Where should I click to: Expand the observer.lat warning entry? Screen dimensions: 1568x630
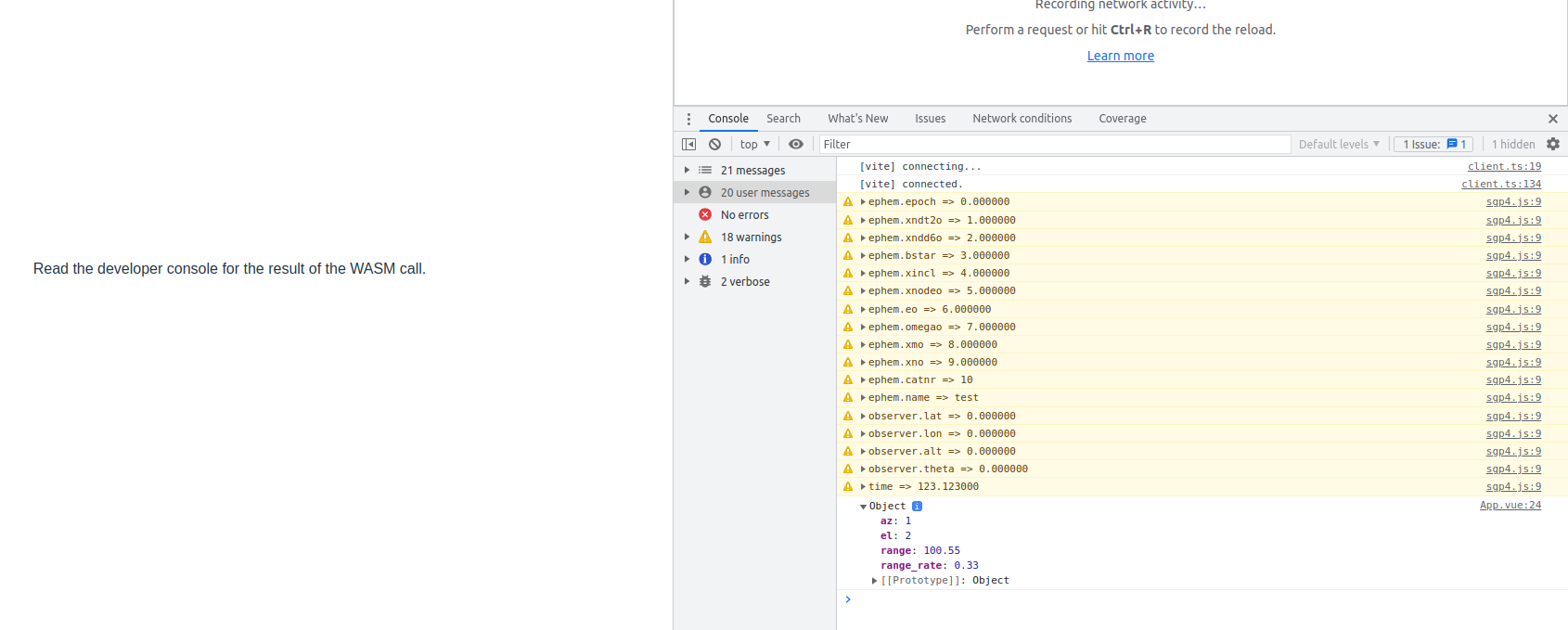coord(863,416)
